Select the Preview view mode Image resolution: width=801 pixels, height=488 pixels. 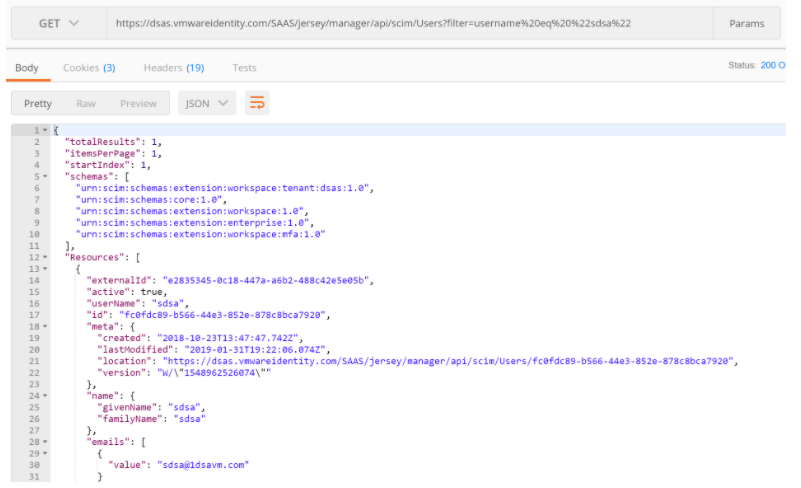tap(138, 103)
